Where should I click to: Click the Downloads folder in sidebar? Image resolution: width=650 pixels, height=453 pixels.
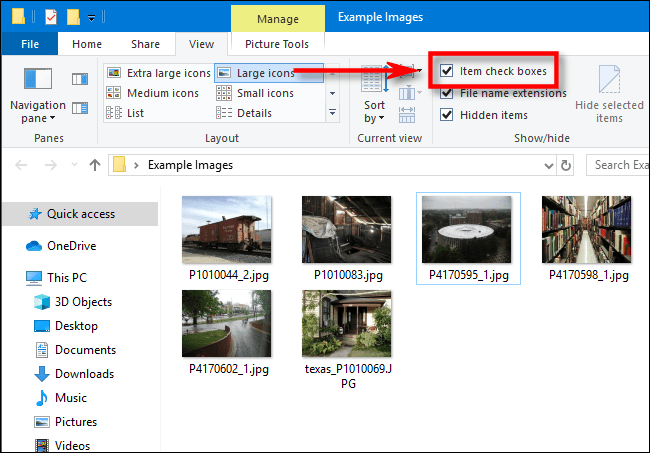84,373
